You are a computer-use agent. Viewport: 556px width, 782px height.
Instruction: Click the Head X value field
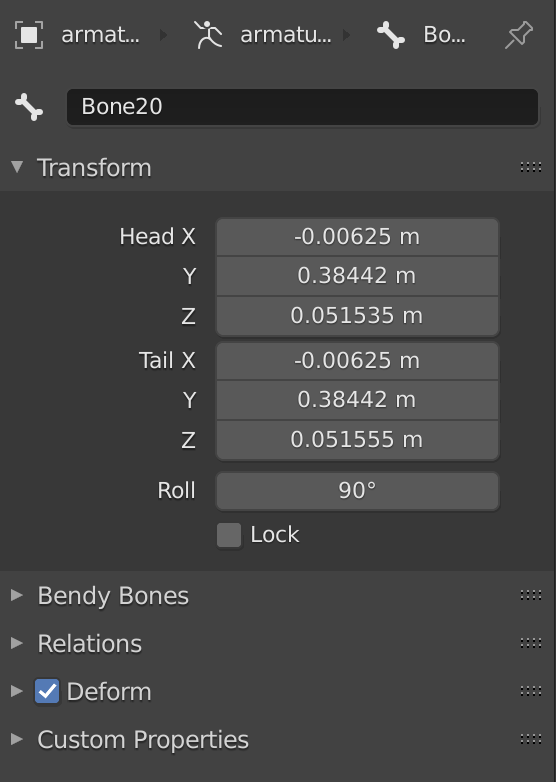(358, 236)
